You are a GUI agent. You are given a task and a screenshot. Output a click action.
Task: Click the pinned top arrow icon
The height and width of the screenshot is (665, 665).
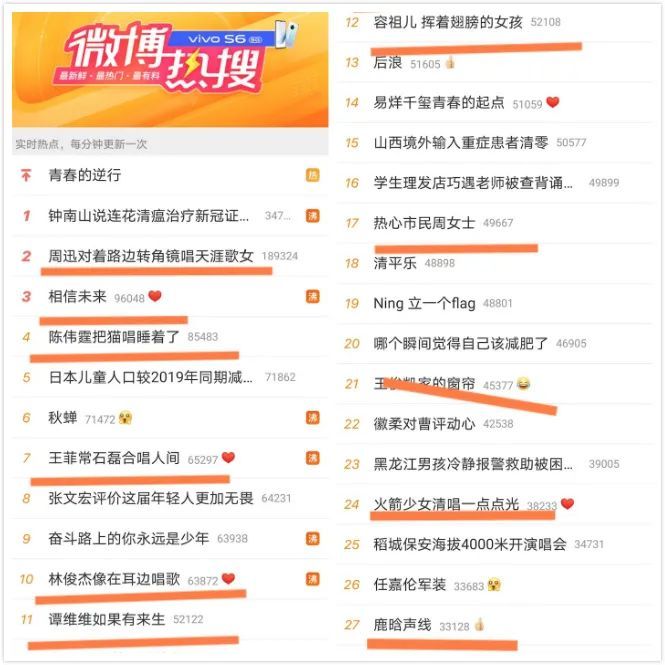pyautogui.click(x=26, y=175)
